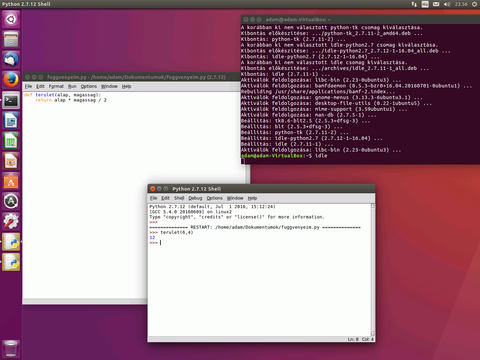Open LibreOffice Calc from the launcher
This screenshot has width=480, height=360.
(11, 141)
